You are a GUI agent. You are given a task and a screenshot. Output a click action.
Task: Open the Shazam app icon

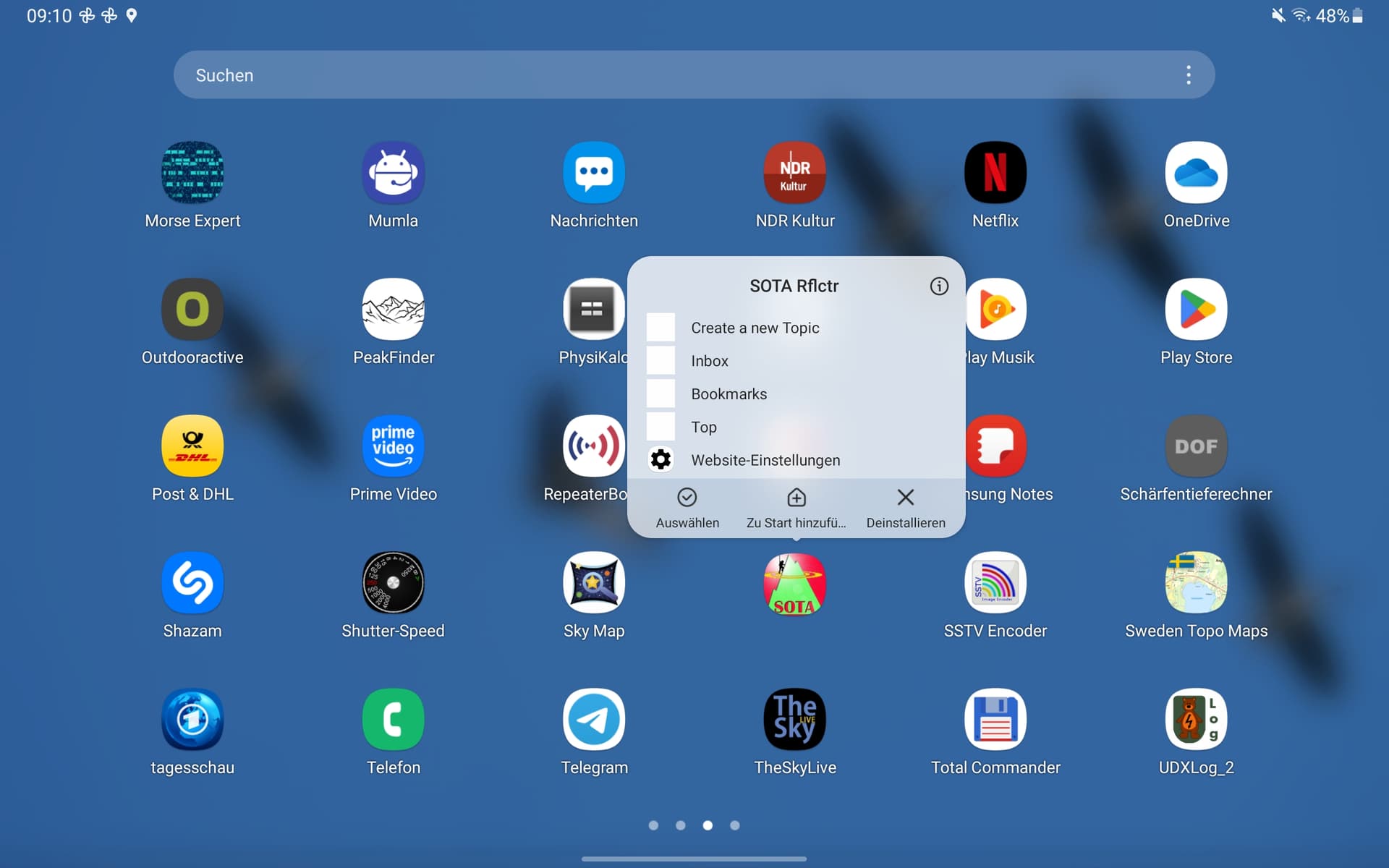pos(192,582)
